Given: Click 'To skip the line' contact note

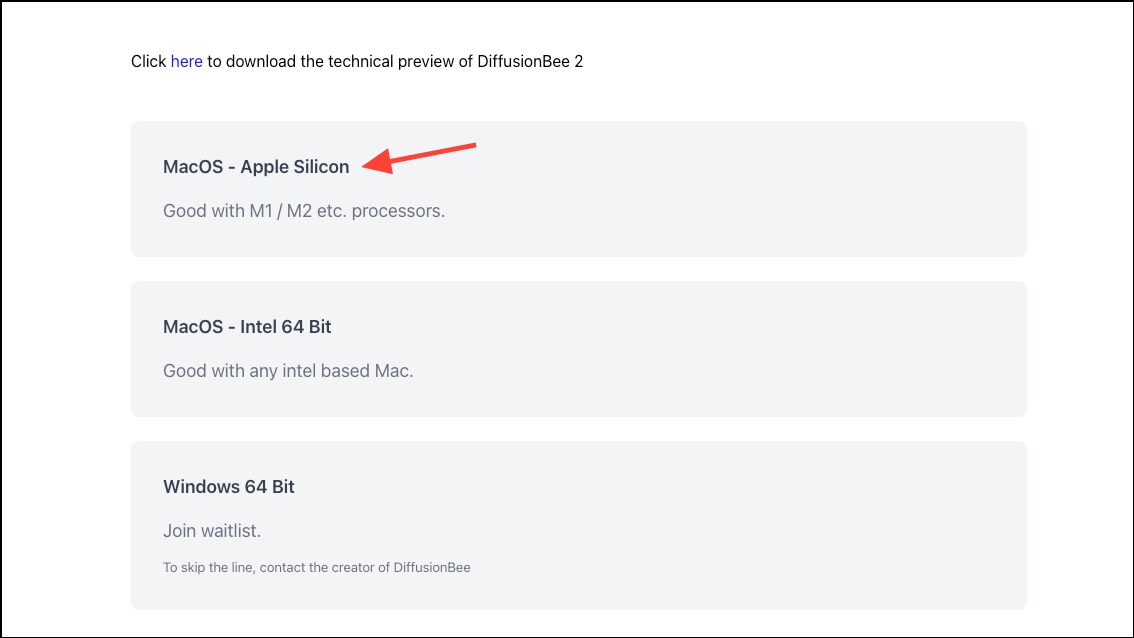Looking at the screenshot, I should [x=317, y=568].
